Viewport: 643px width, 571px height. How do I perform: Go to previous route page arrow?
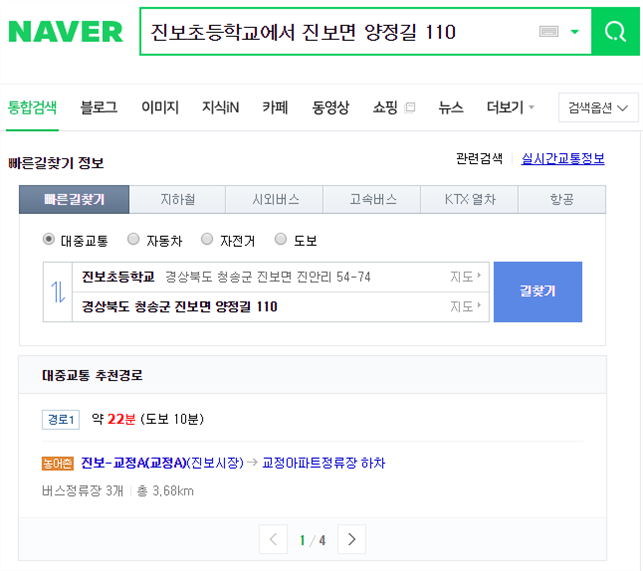(273, 539)
